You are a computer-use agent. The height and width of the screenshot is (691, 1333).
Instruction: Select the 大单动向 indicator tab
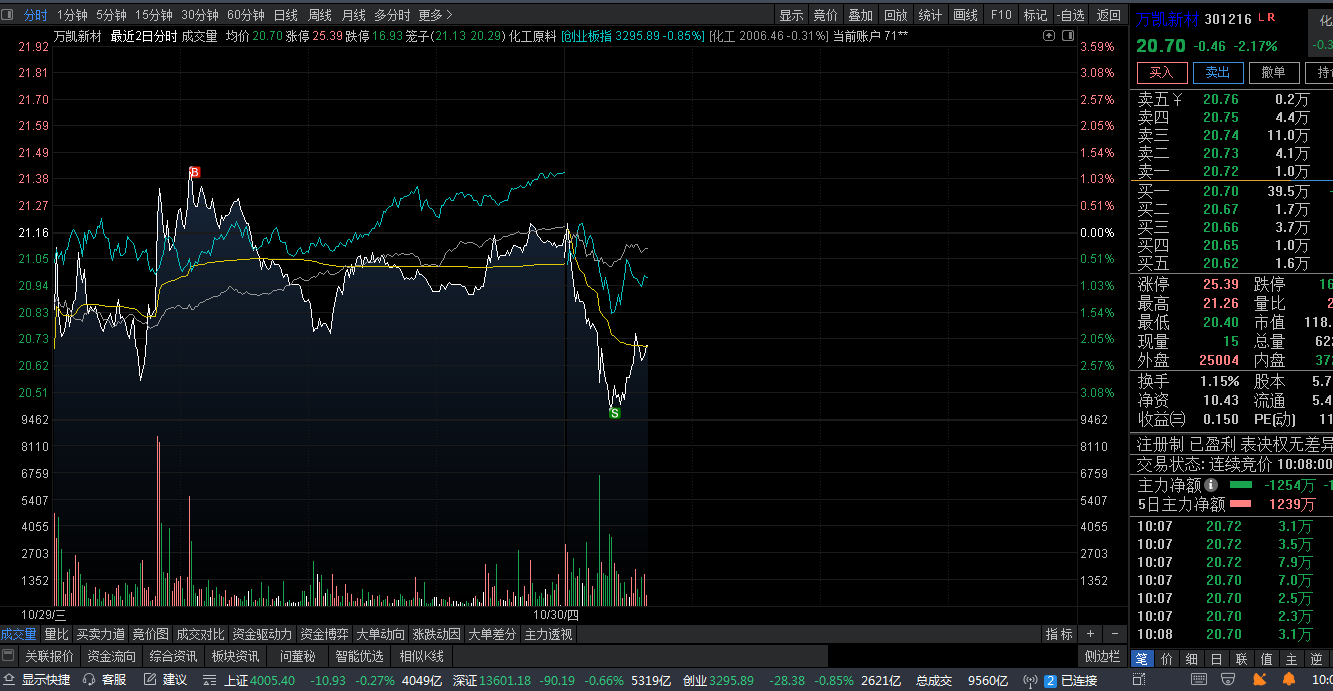(380, 634)
